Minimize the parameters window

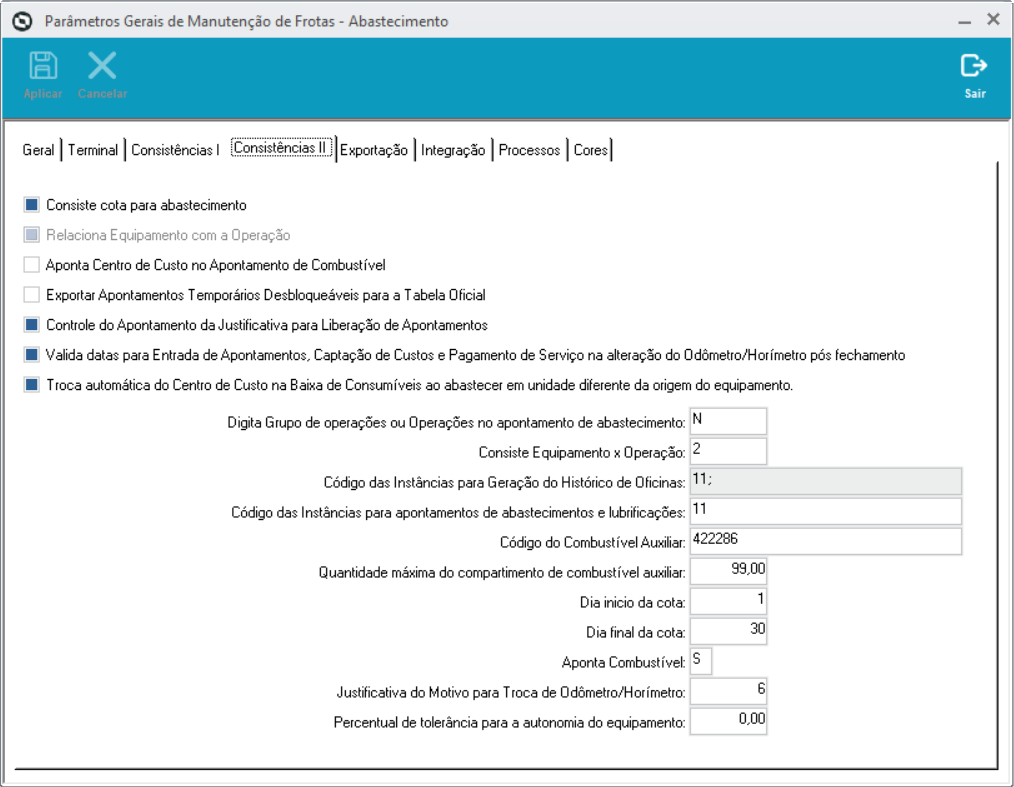point(964,21)
